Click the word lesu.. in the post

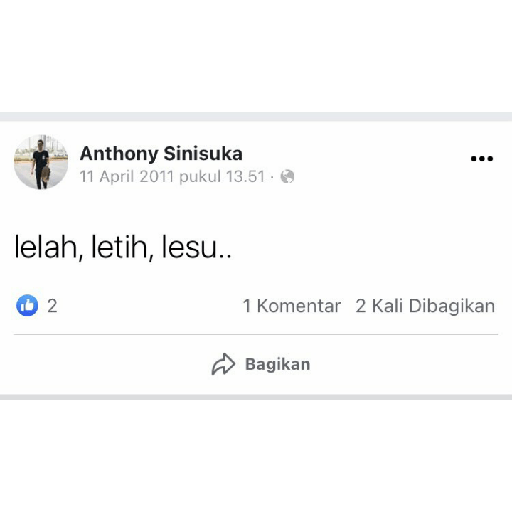pyautogui.click(x=196, y=247)
